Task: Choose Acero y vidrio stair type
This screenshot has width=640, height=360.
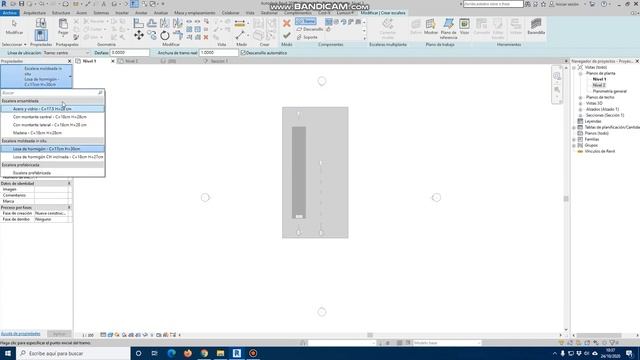Action: pos(52,109)
